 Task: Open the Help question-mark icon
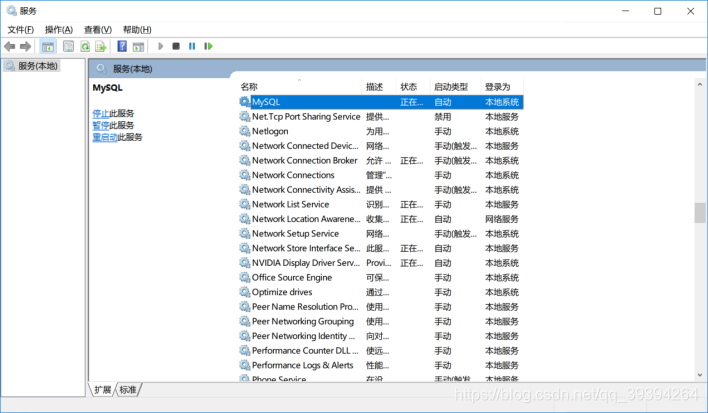122,46
